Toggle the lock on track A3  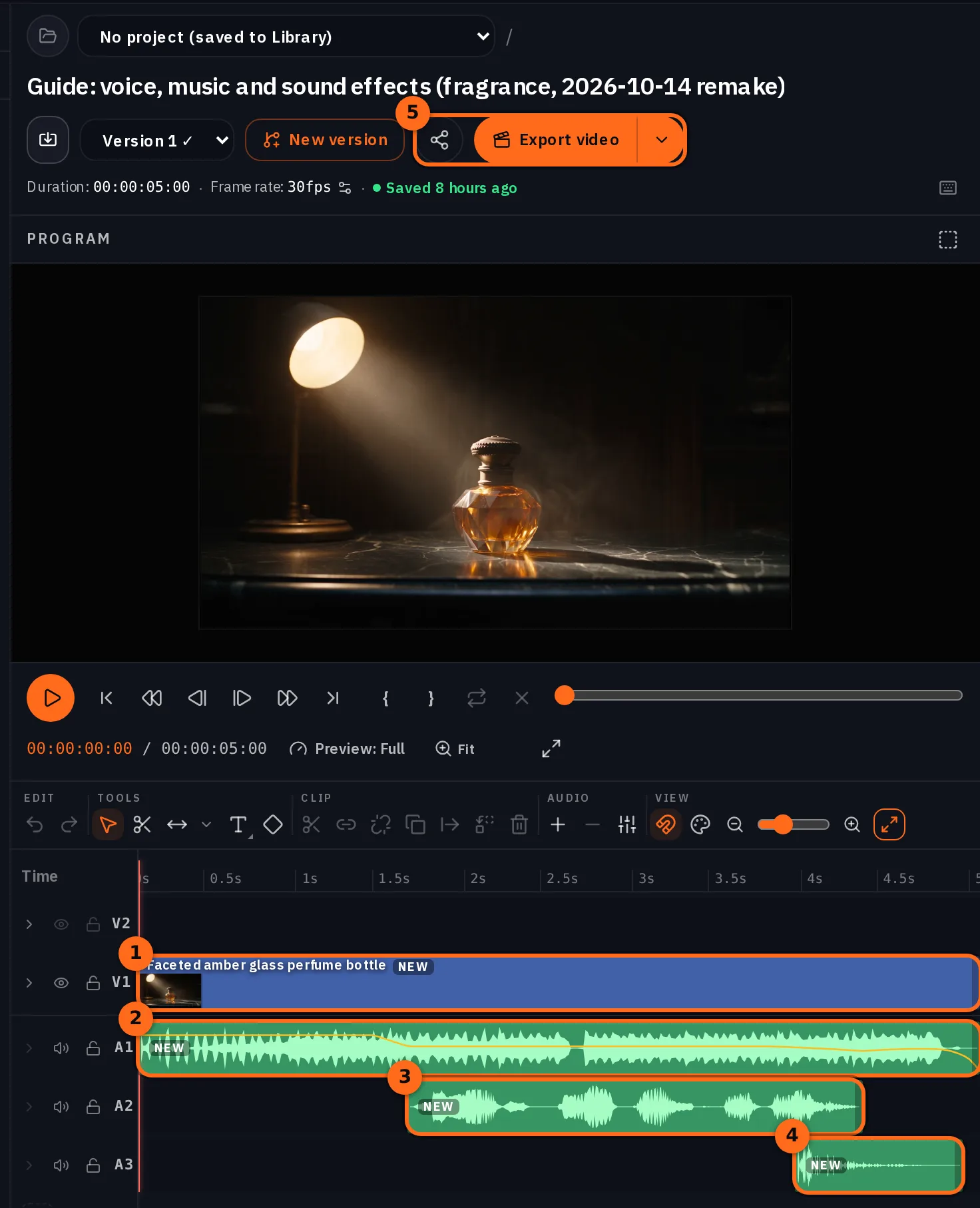[93, 1165]
